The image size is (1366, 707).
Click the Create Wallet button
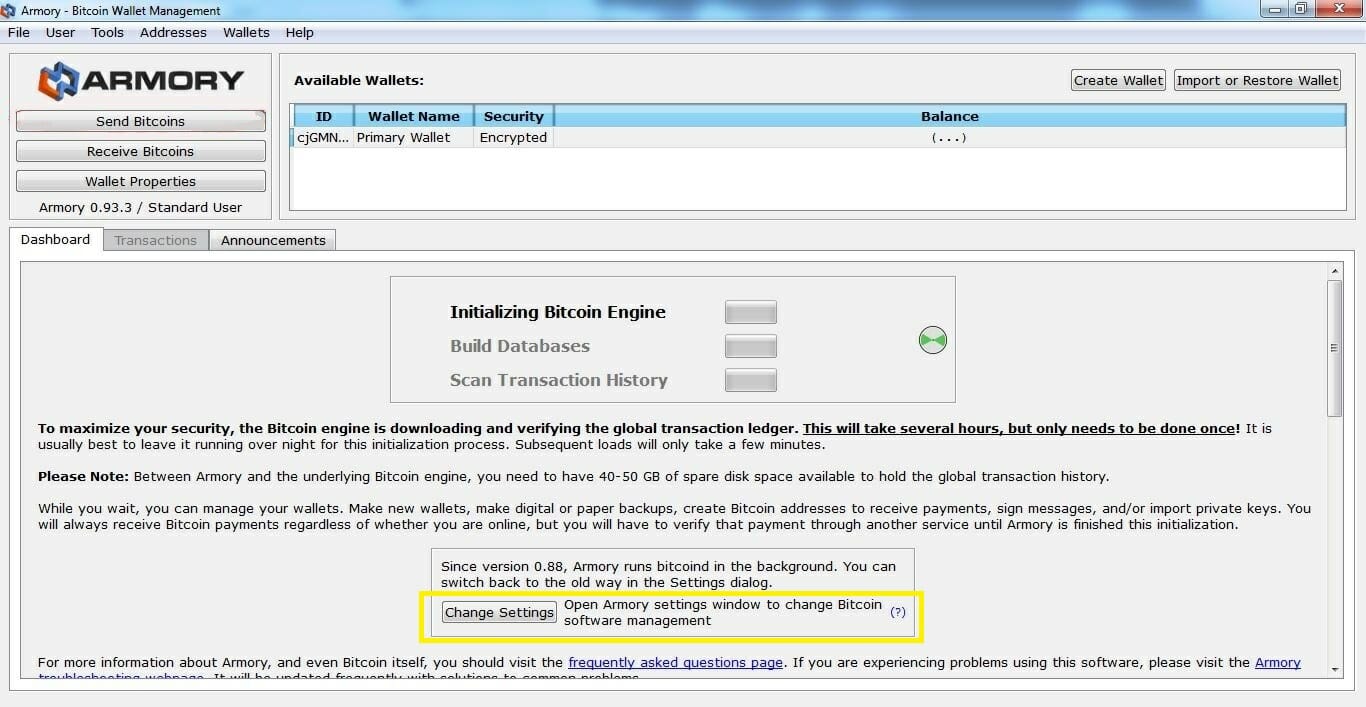tap(1118, 80)
